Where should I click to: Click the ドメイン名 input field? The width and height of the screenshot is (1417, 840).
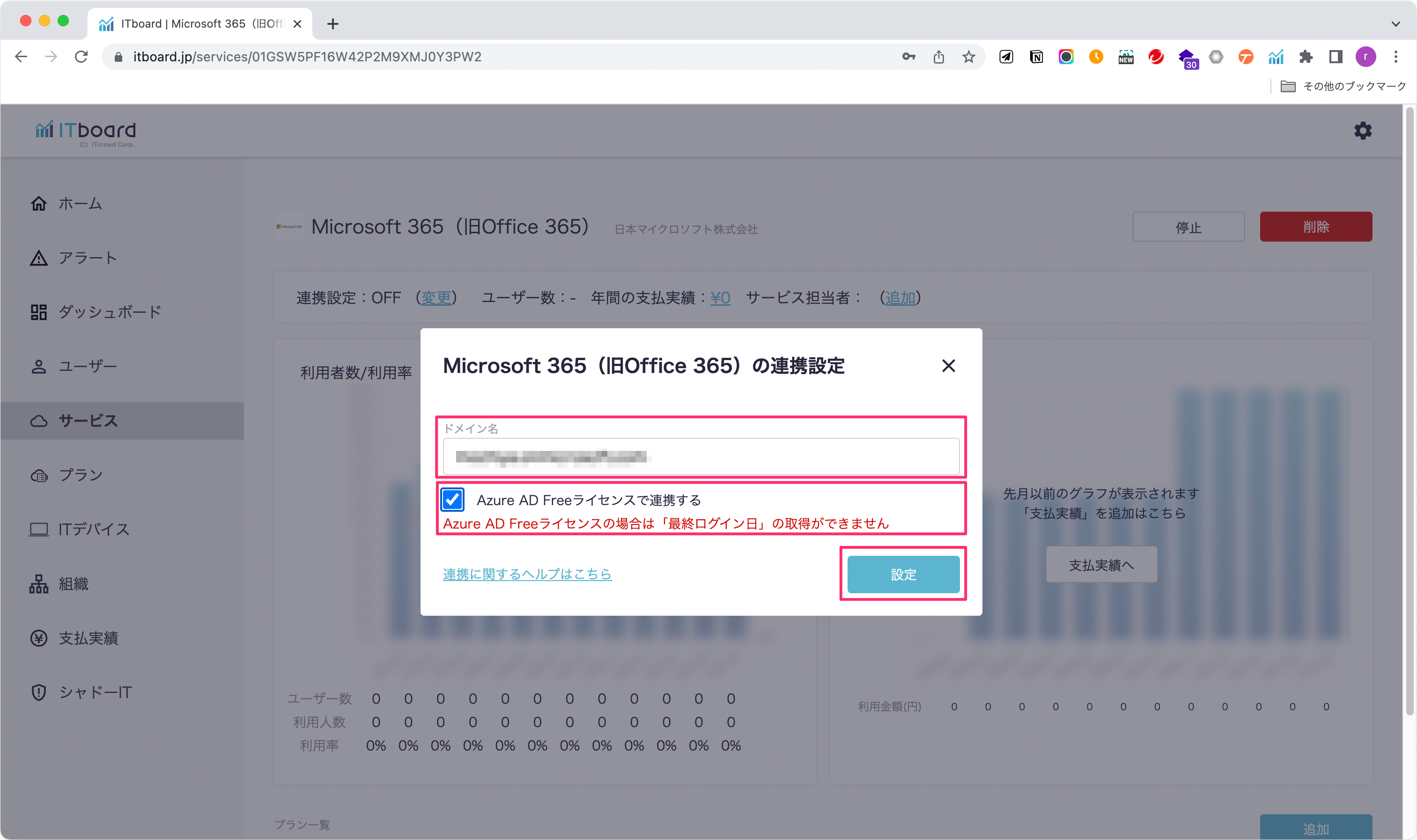(701, 456)
